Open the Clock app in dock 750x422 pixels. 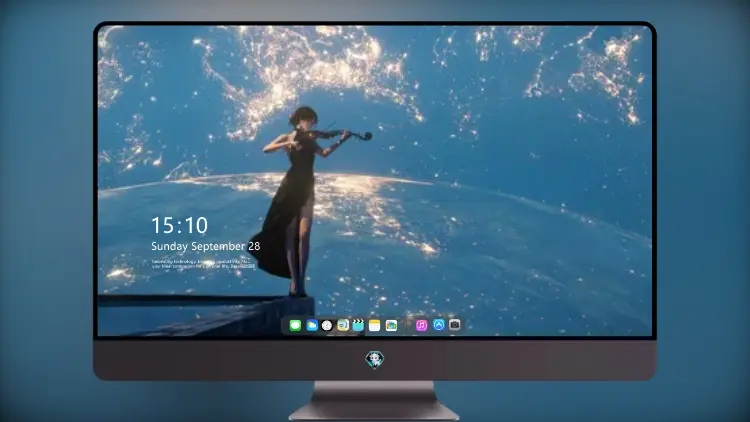click(327, 326)
